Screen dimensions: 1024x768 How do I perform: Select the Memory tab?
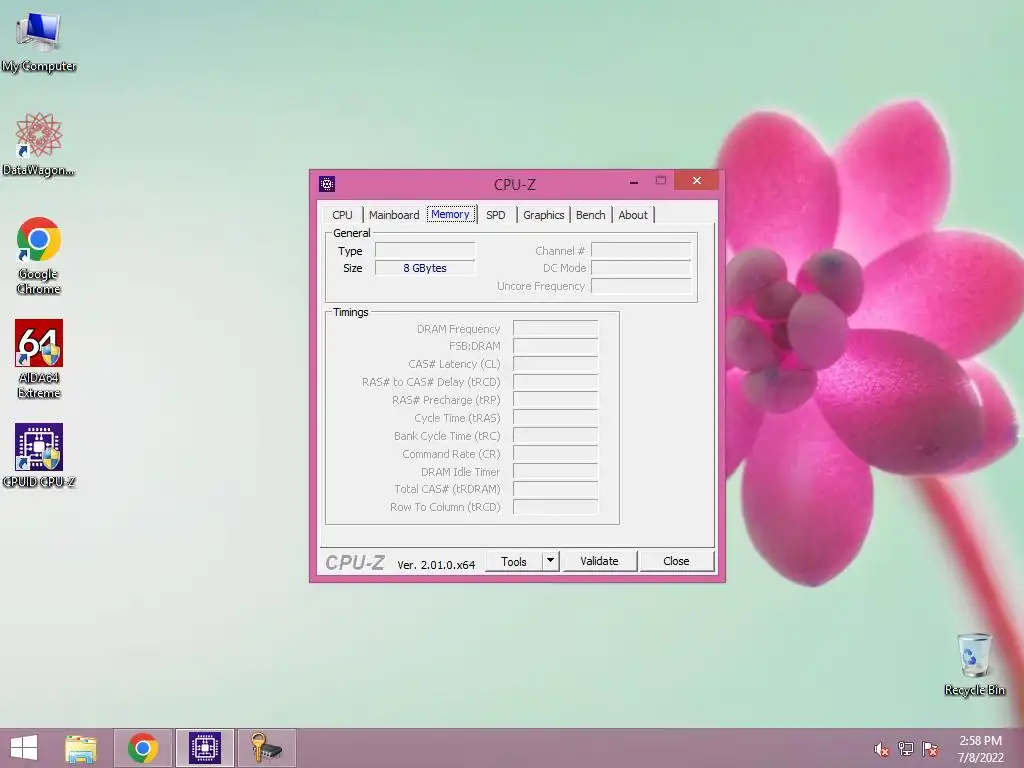[x=451, y=214]
